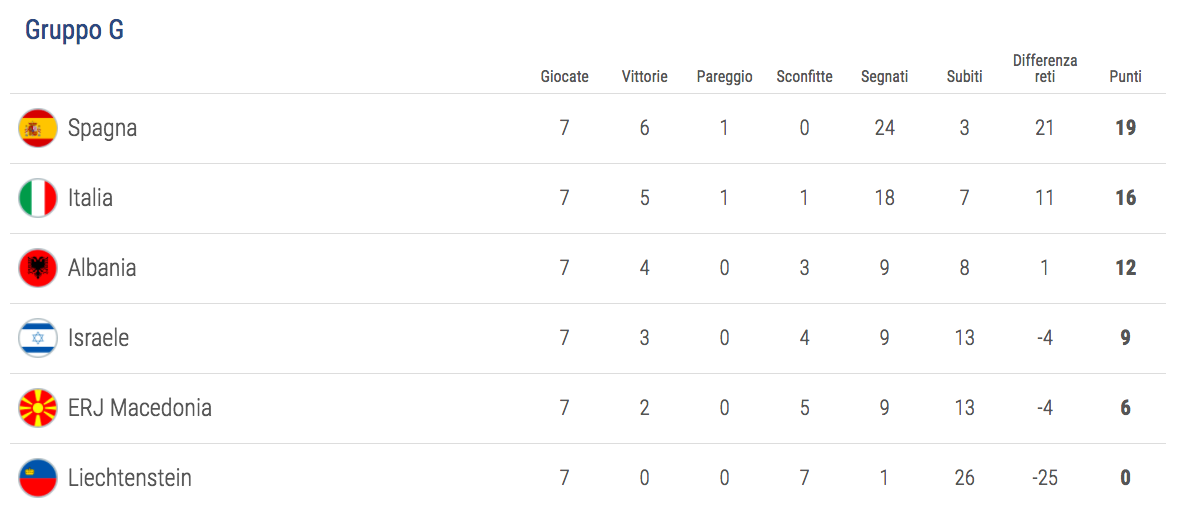Click the Differenza reti column header
1180x520 pixels.
click(1045, 69)
